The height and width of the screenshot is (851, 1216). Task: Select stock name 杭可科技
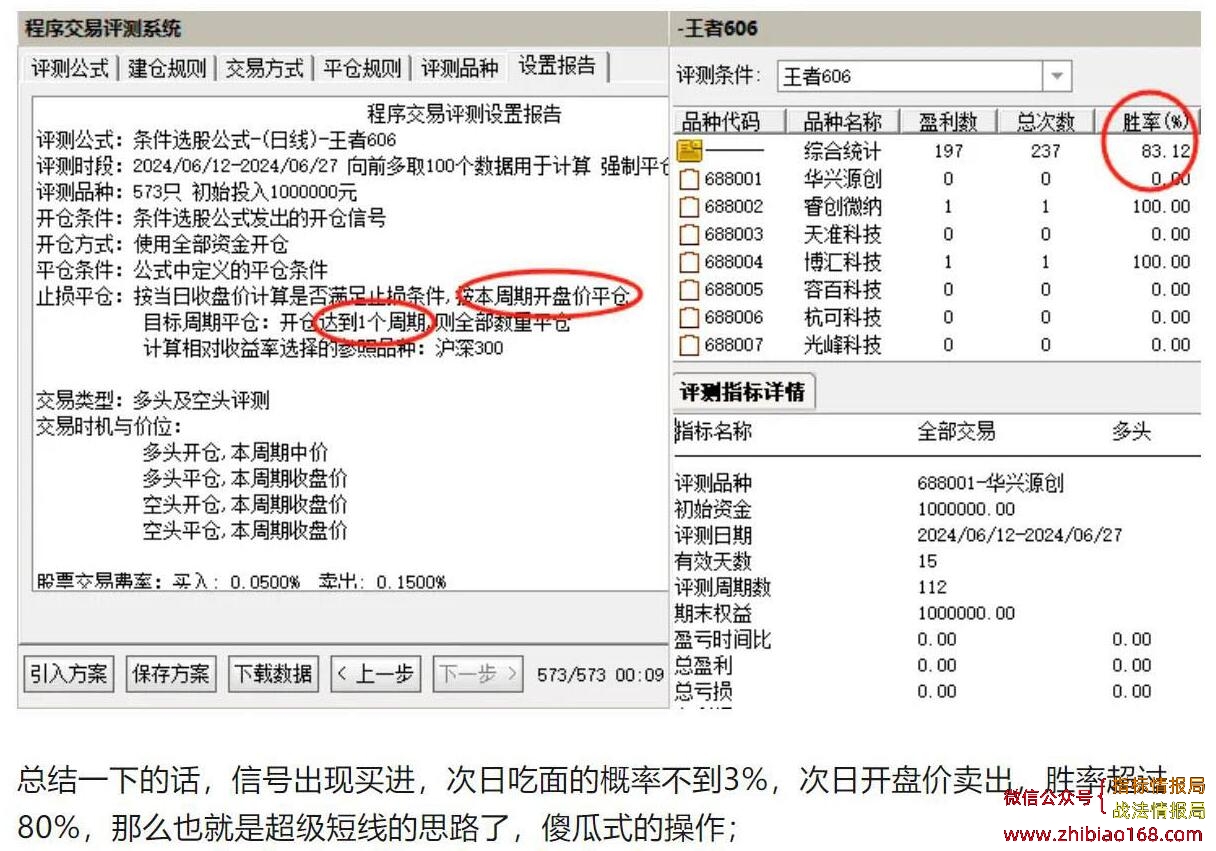pyautogui.click(x=843, y=318)
